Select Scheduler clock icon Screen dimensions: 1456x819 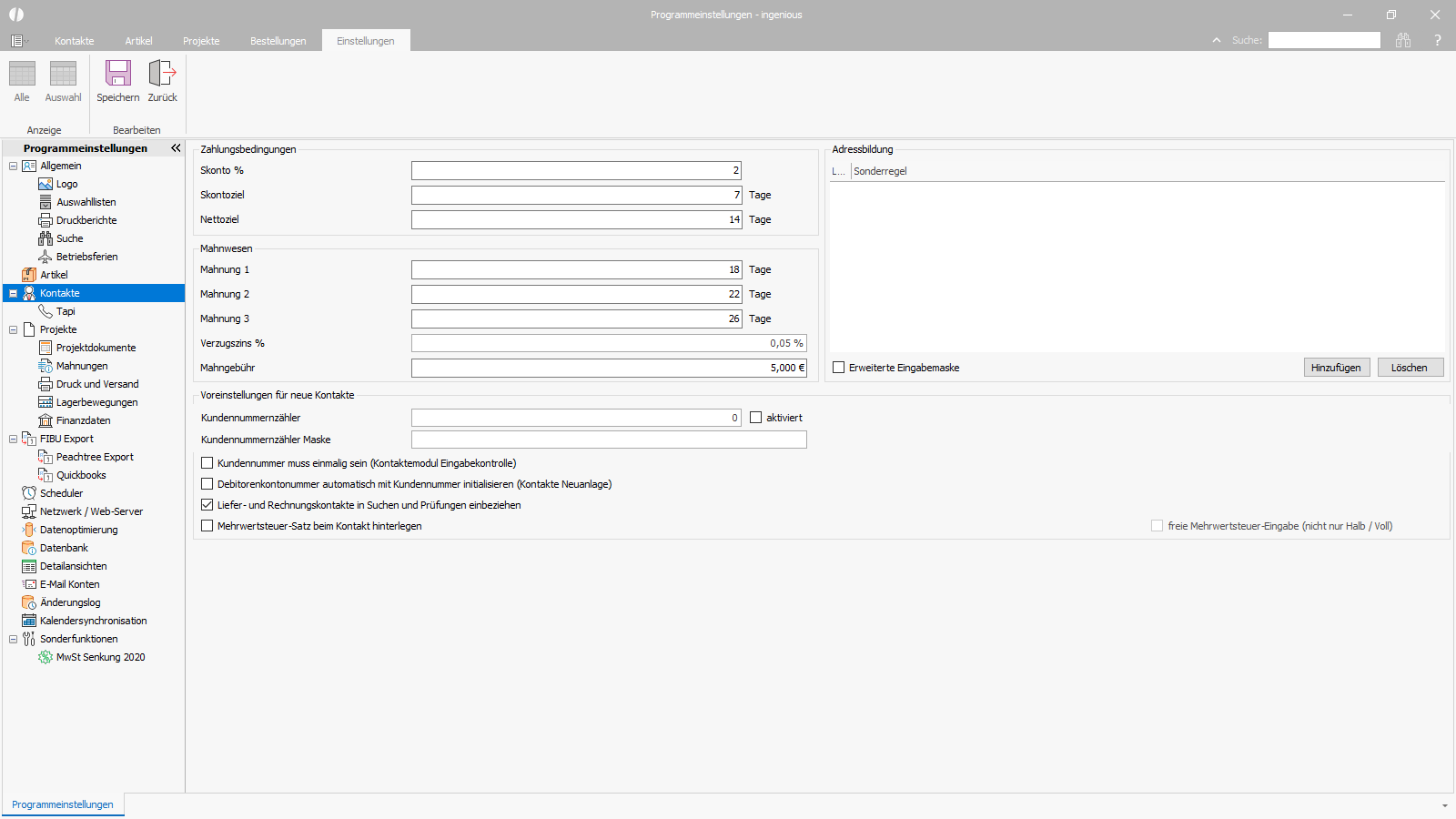(29, 493)
